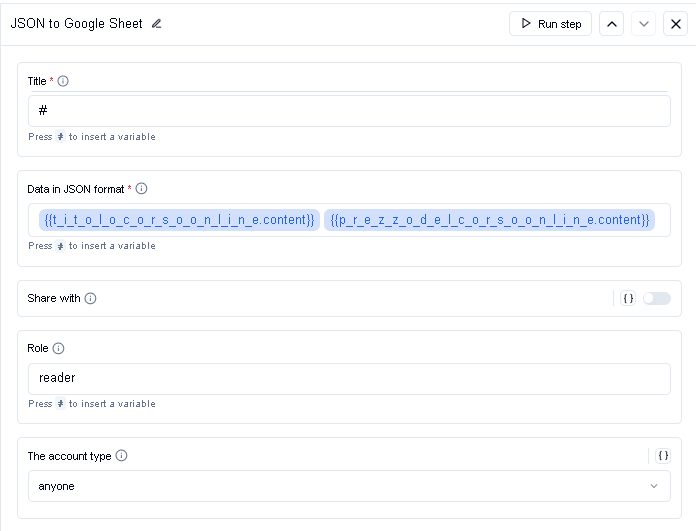Enable the Share with toggle

coord(656,298)
